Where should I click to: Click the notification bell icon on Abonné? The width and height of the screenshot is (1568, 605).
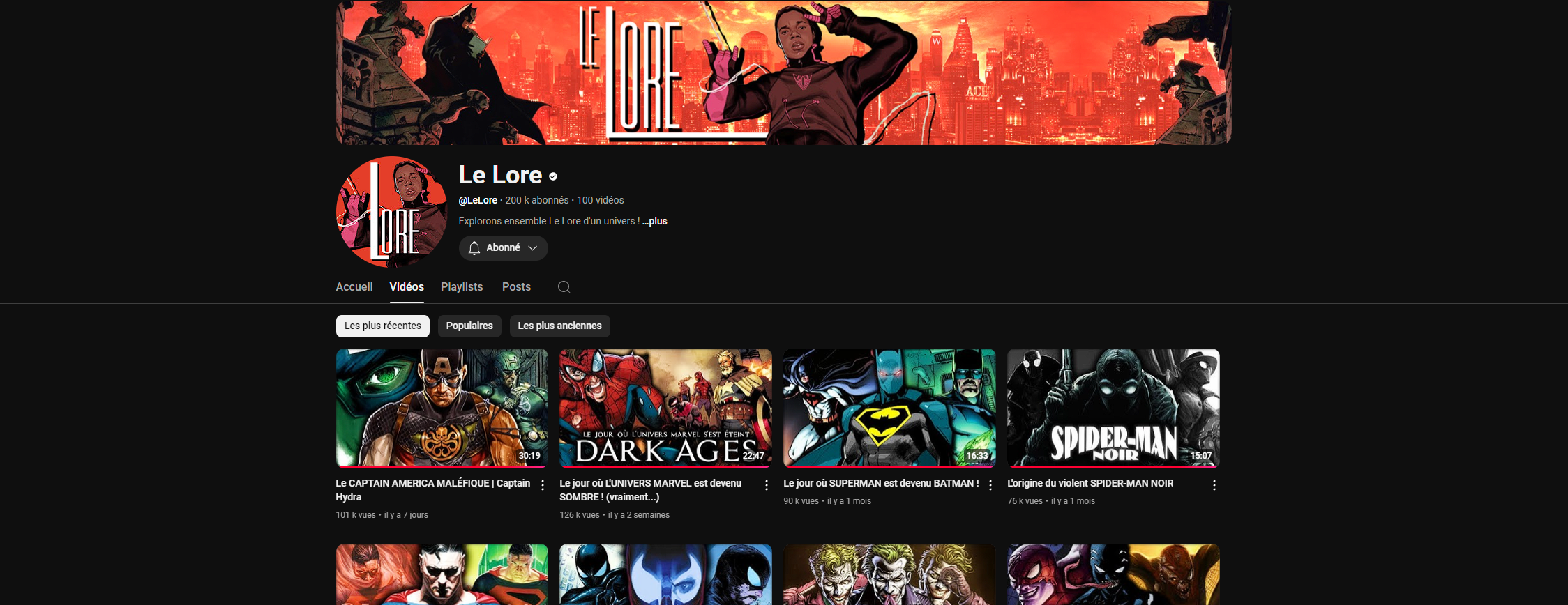(474, 248)
